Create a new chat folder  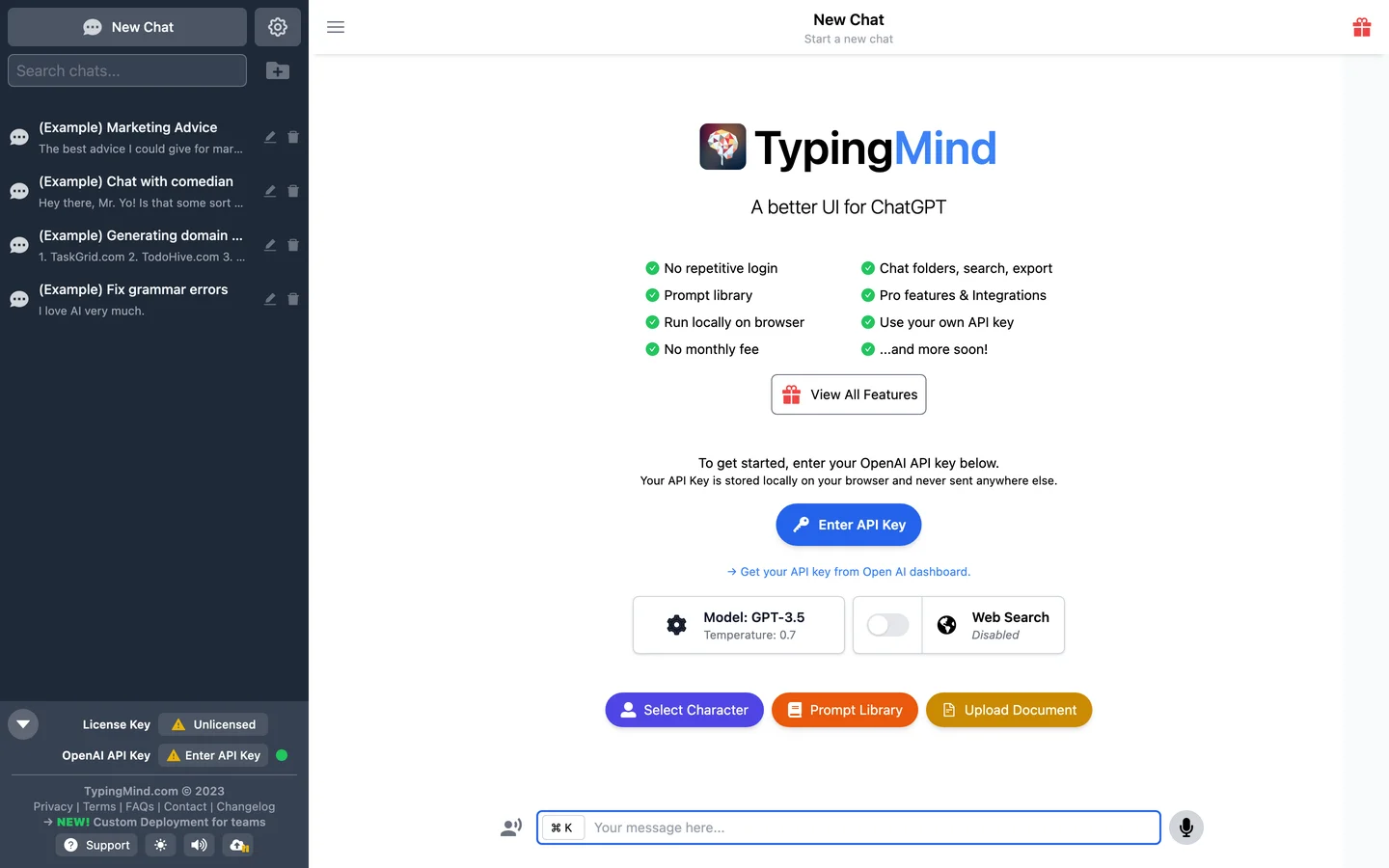[x=278, y=70]
